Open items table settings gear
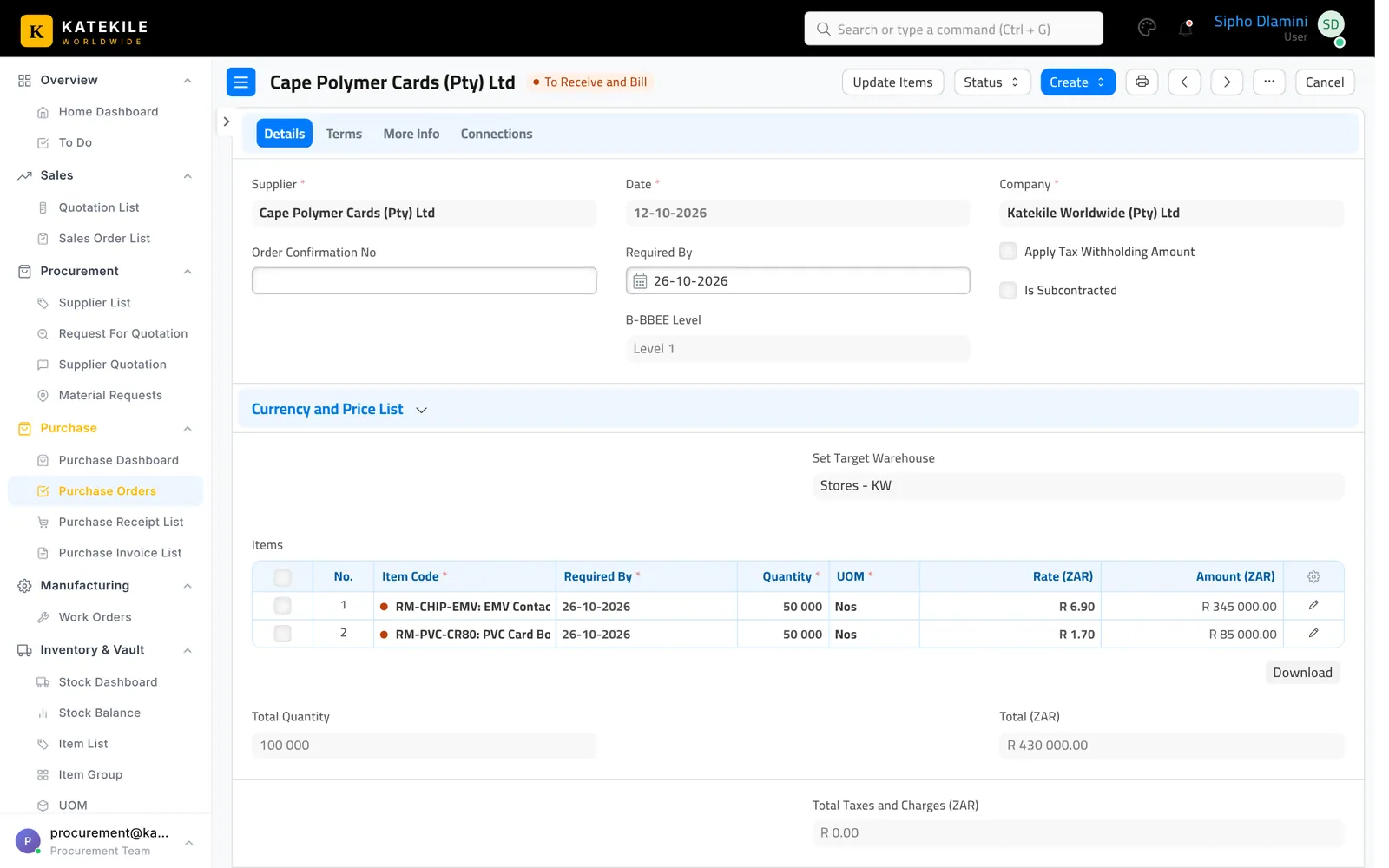This screenshot has height=868, width=1389. coord(1313,576)
